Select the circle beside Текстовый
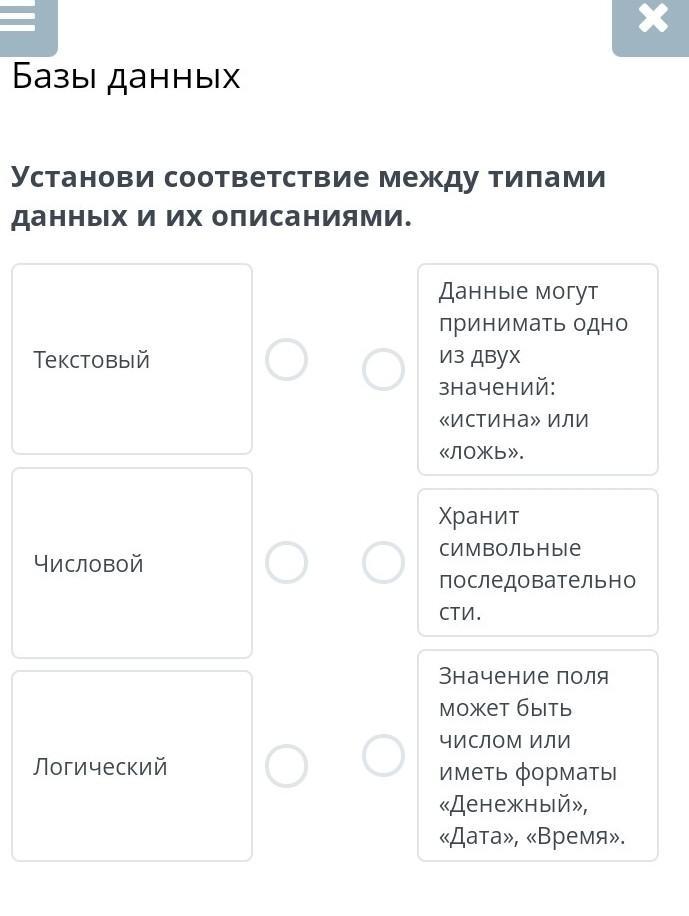Viewport: 689px width, 916px height. click(x=286, y=360)
